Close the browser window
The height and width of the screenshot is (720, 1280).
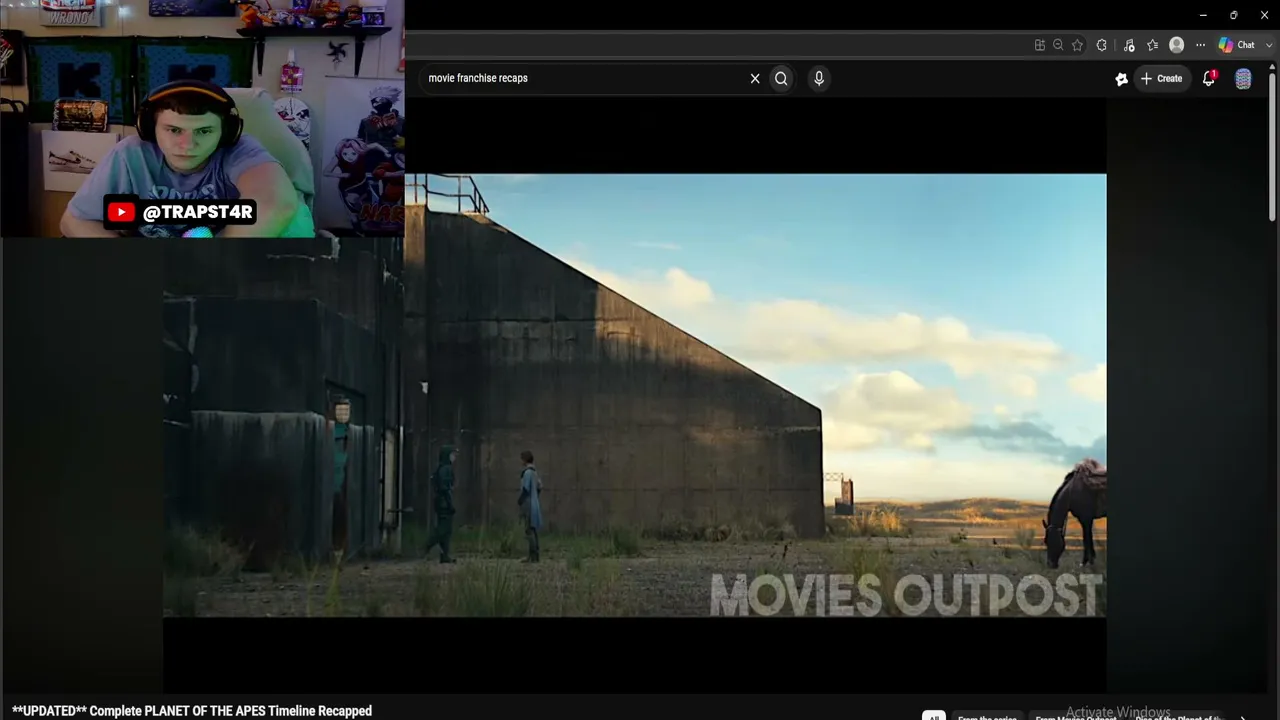click(1264, 15)
